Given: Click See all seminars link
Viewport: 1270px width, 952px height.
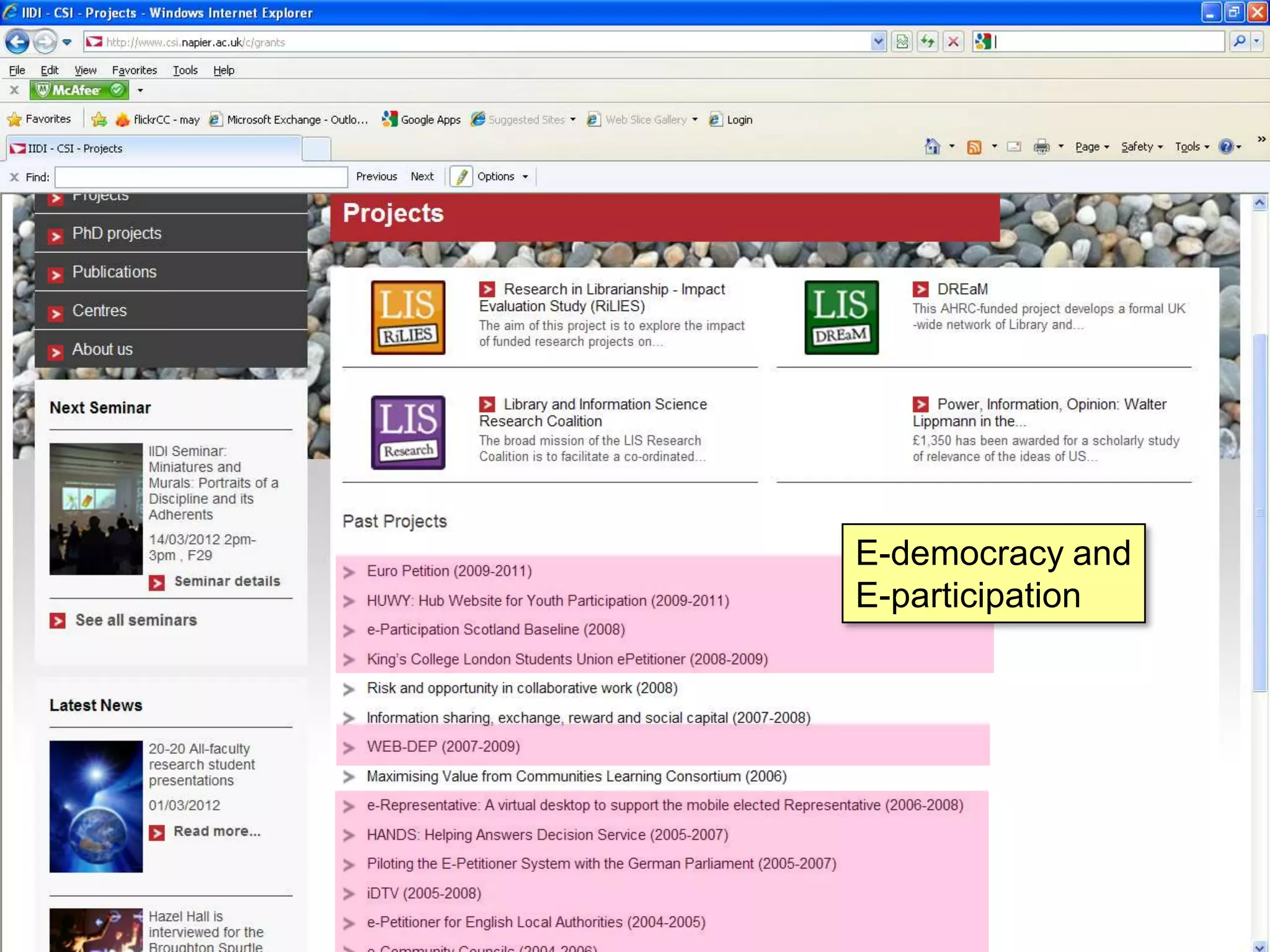Looking at the screenshot, I should coord(136,620).
